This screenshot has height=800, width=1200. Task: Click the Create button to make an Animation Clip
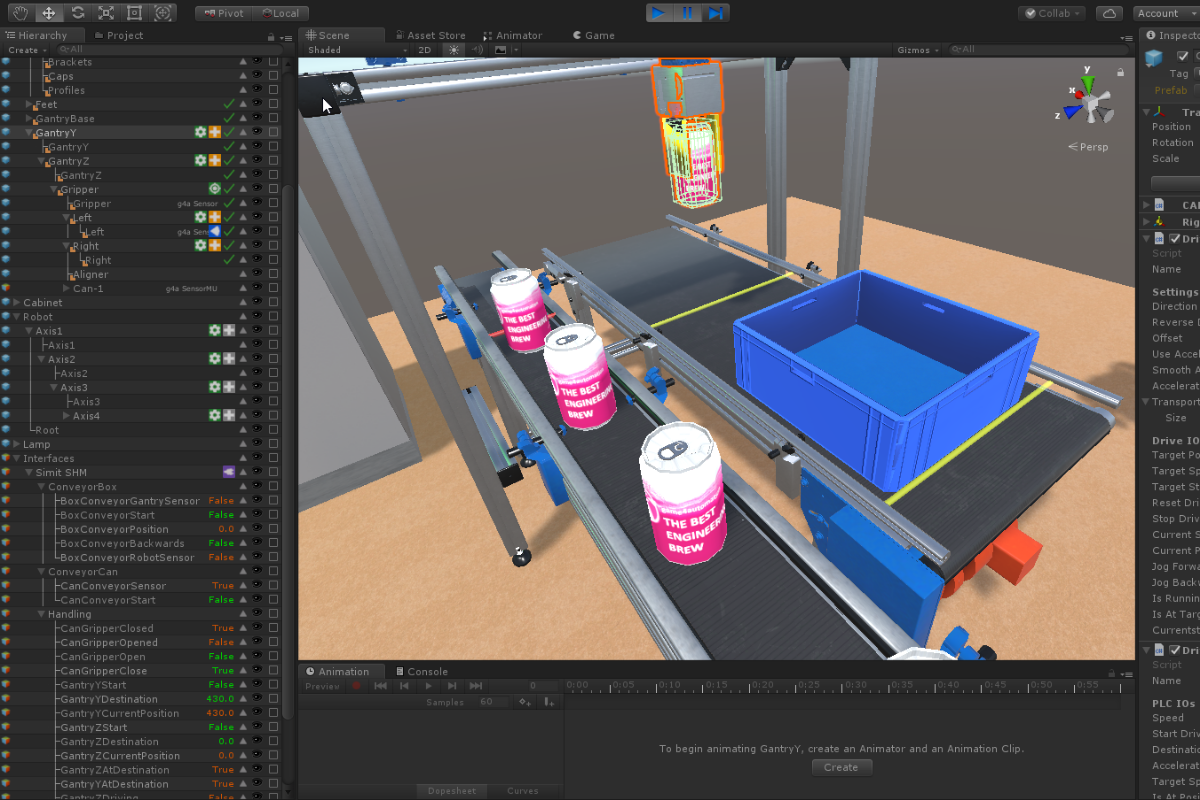click(x=841, y=767)
